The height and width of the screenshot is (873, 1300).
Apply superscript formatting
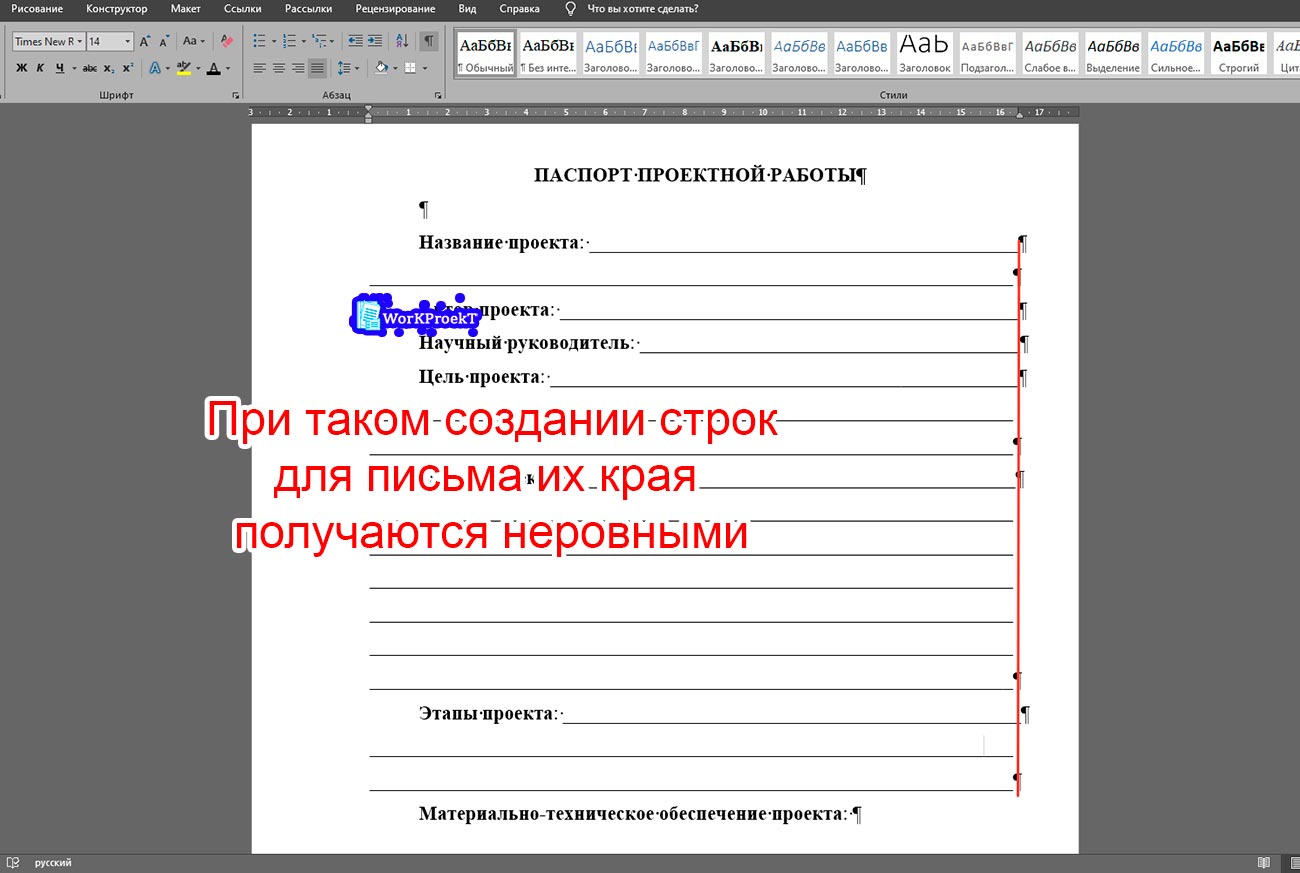[127, 67]
